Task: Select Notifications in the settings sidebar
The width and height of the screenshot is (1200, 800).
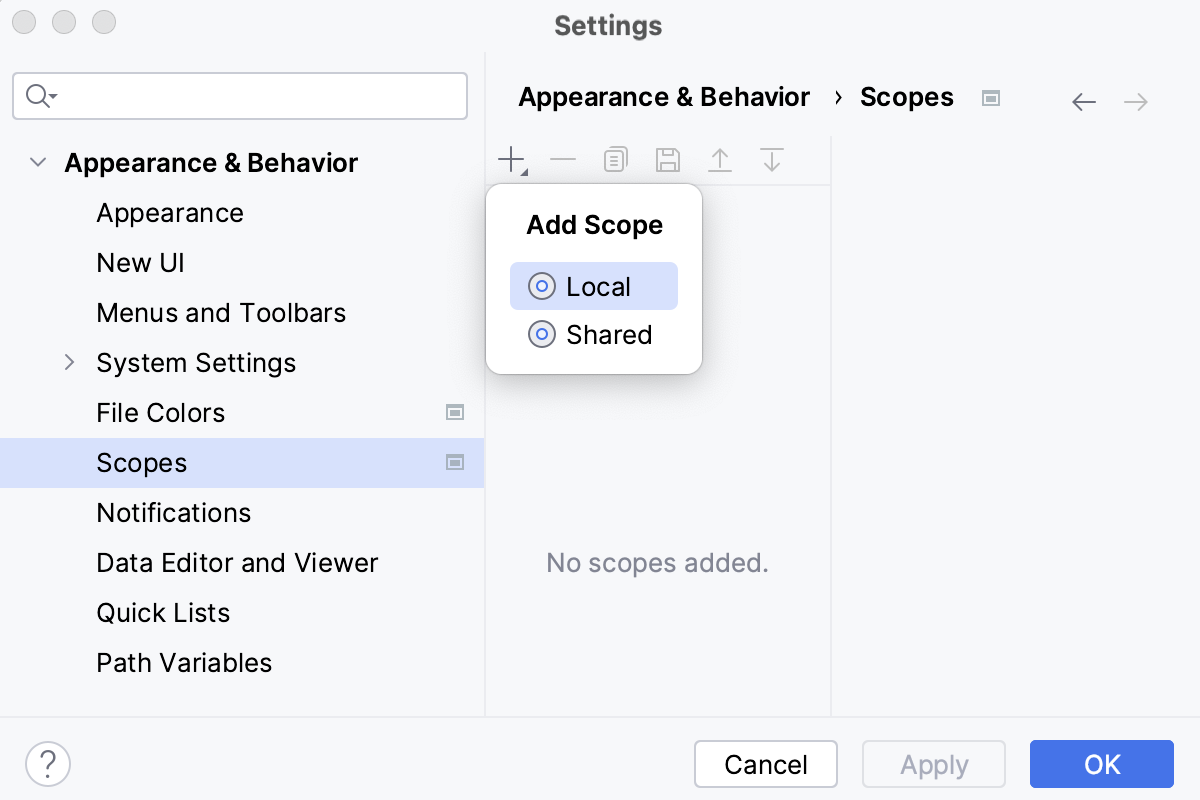Action: (x=173, y=512)
